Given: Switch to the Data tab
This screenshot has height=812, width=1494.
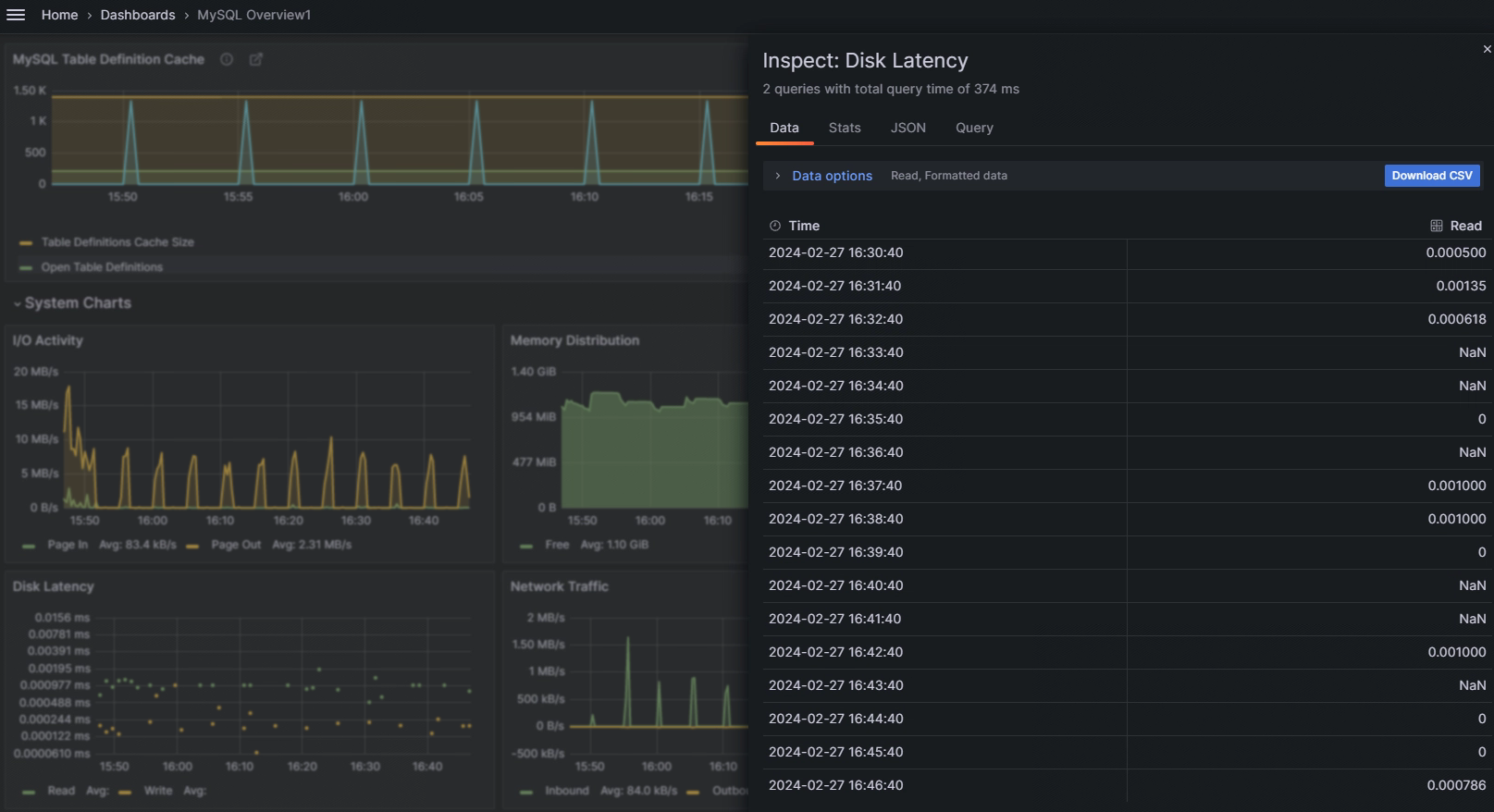Looking at the screenshot, I should point(784,128).
